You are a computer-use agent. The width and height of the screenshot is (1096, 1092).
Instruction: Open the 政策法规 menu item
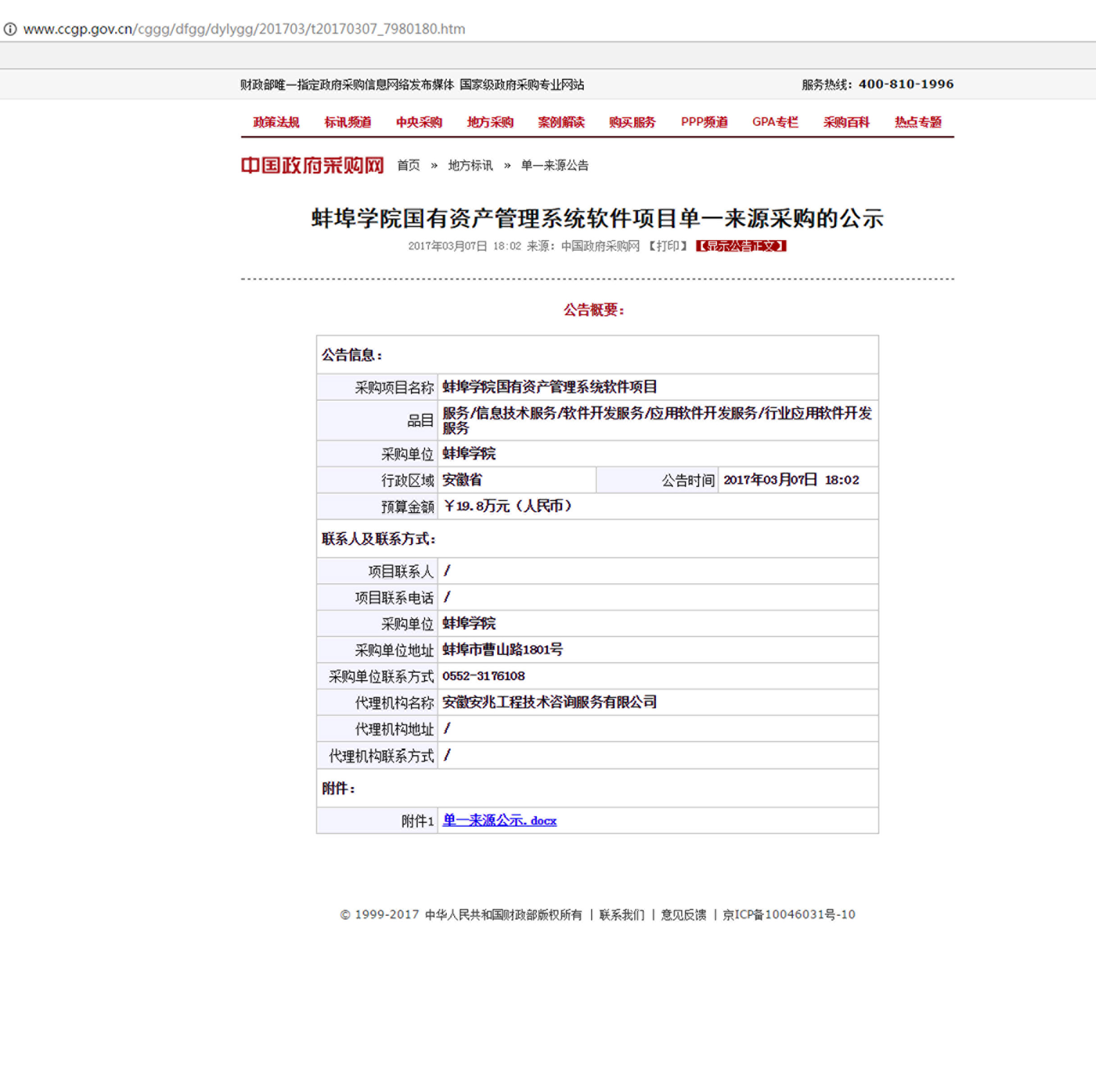point(276,122)
